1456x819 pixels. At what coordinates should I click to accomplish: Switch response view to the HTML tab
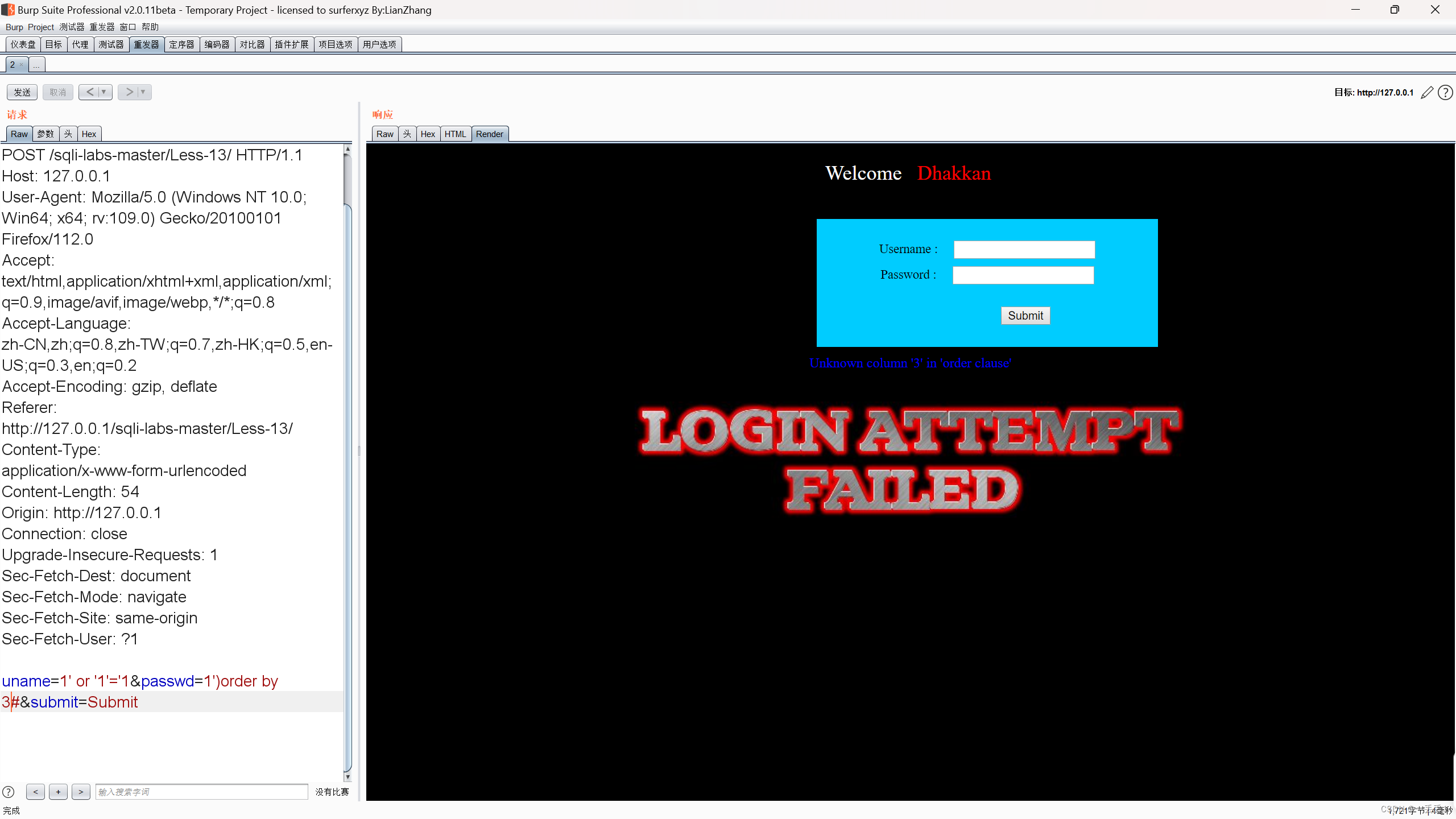tap(455, 134)
